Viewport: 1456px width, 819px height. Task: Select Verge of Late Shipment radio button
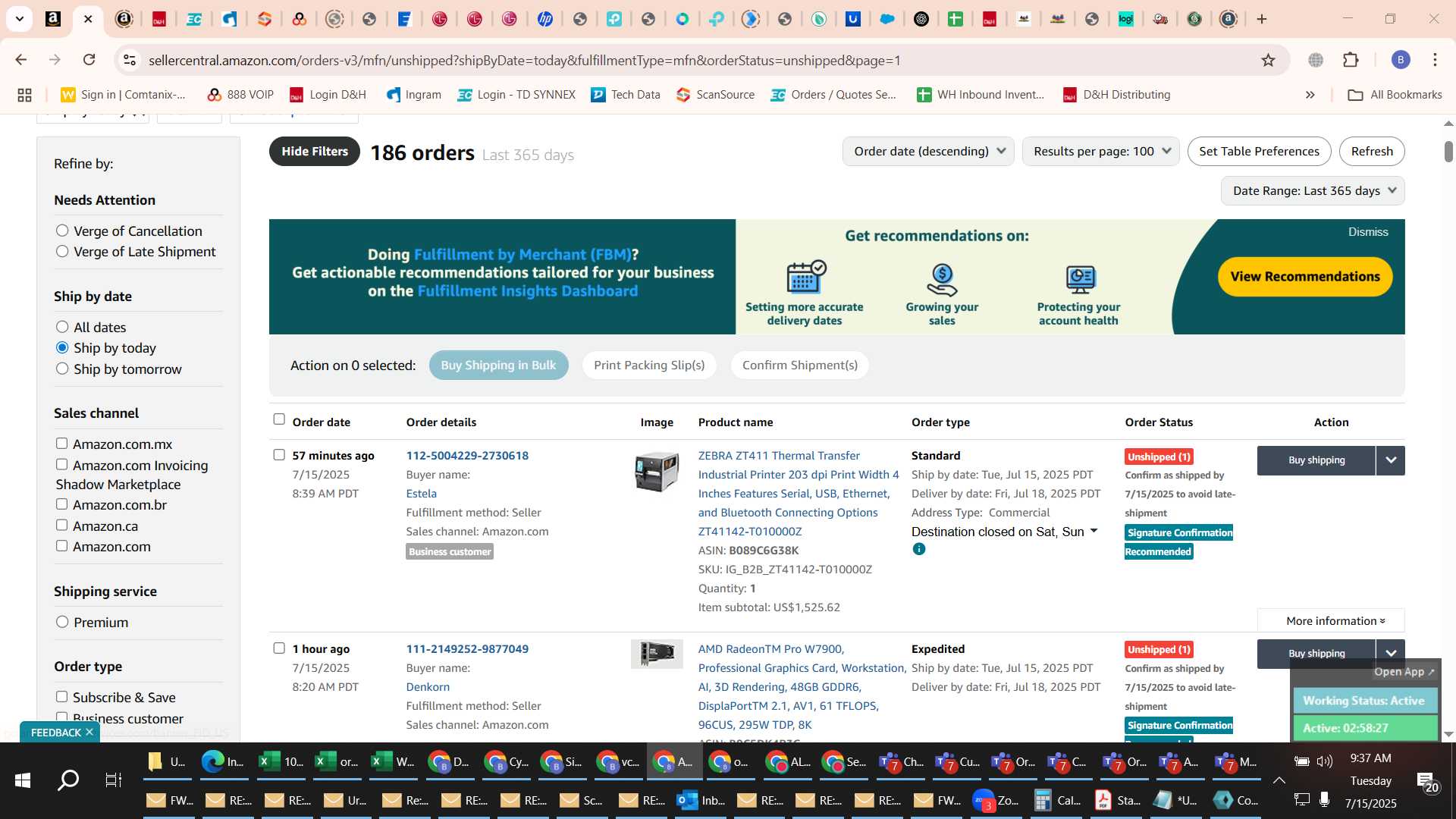62,251
